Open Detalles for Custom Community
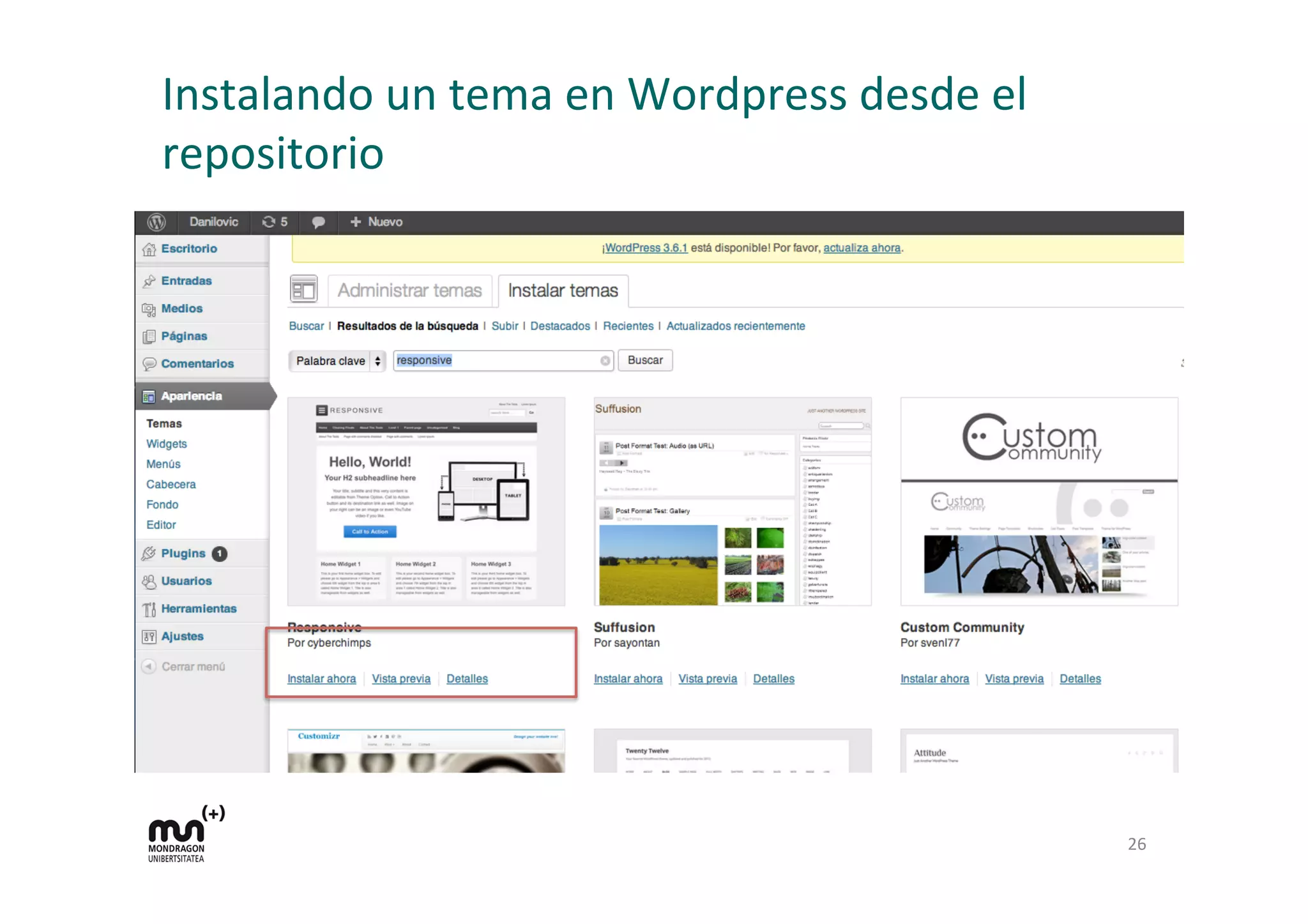This screenshot has height=924, width=1308. [x=1080, y=679]
